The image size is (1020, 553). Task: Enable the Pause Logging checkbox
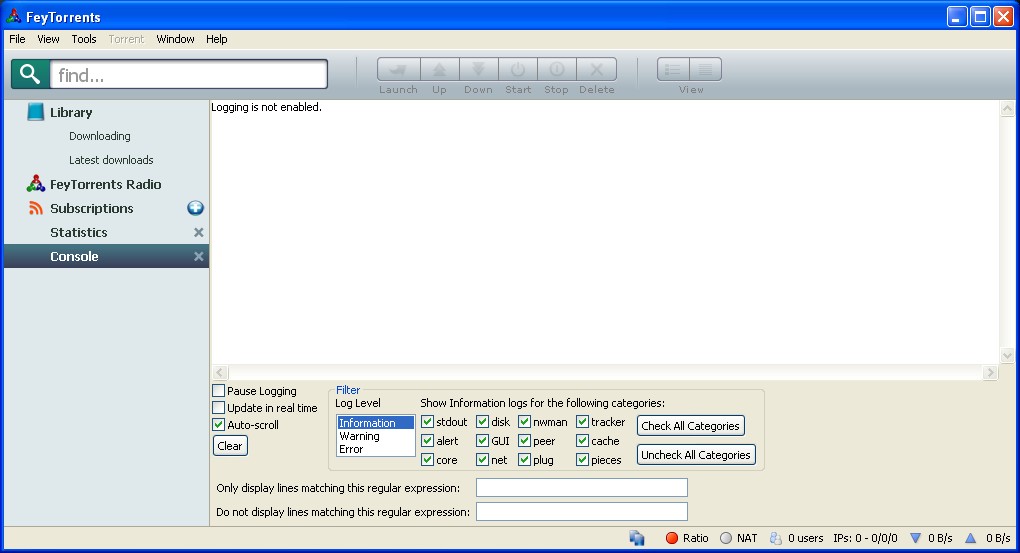coord(219,391)
